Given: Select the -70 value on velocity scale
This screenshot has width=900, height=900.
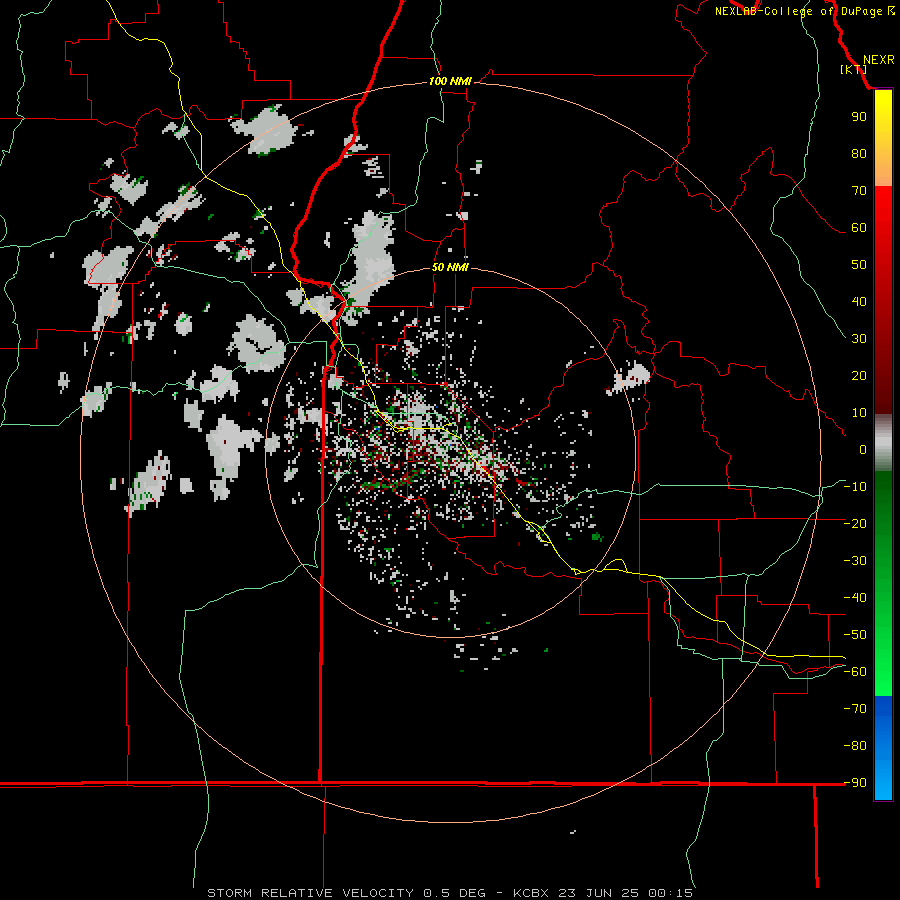Looking at the screenshot, I should point(855,709).
